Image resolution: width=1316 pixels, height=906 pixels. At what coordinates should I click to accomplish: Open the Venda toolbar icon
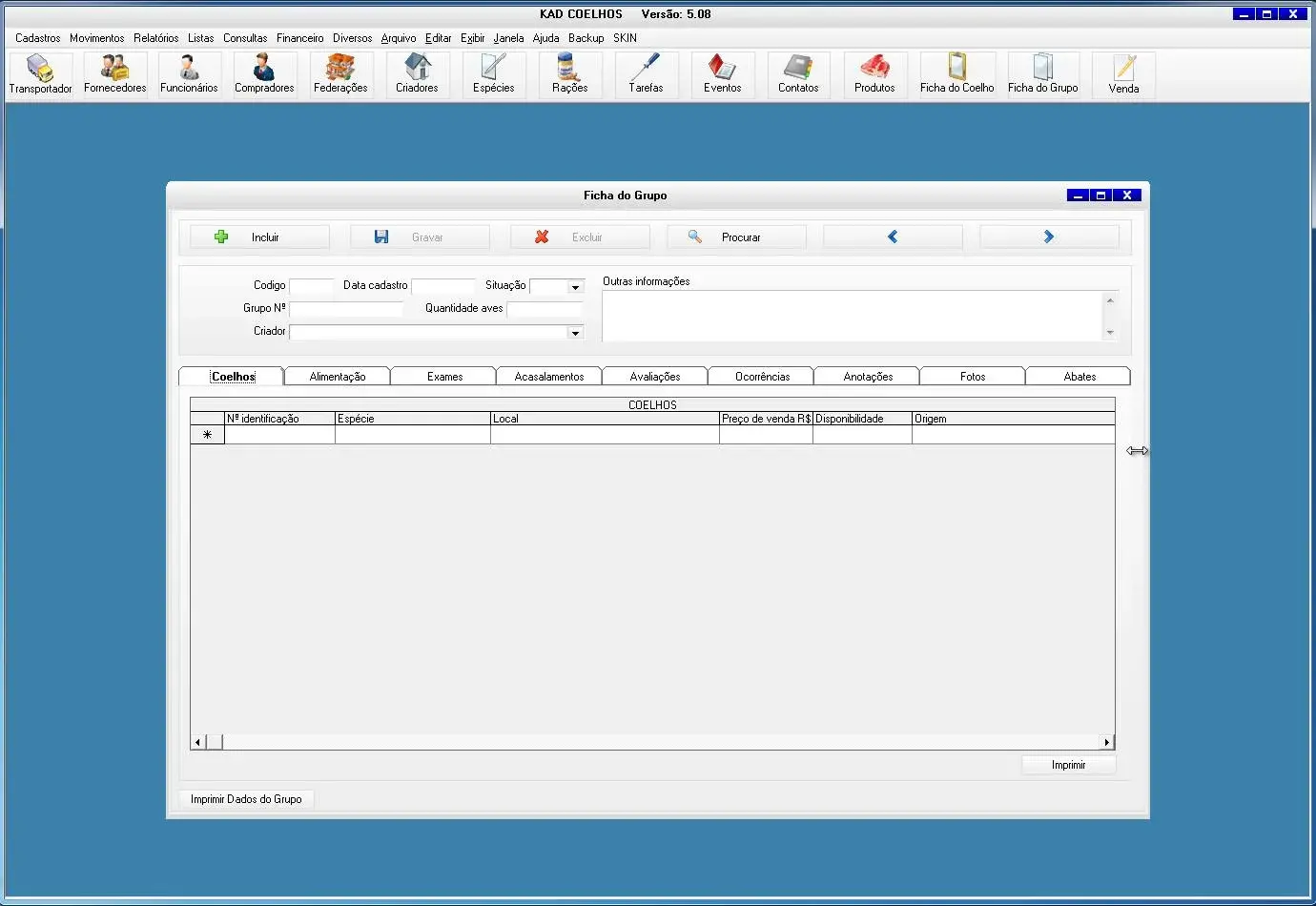[x=1123, y=74]
